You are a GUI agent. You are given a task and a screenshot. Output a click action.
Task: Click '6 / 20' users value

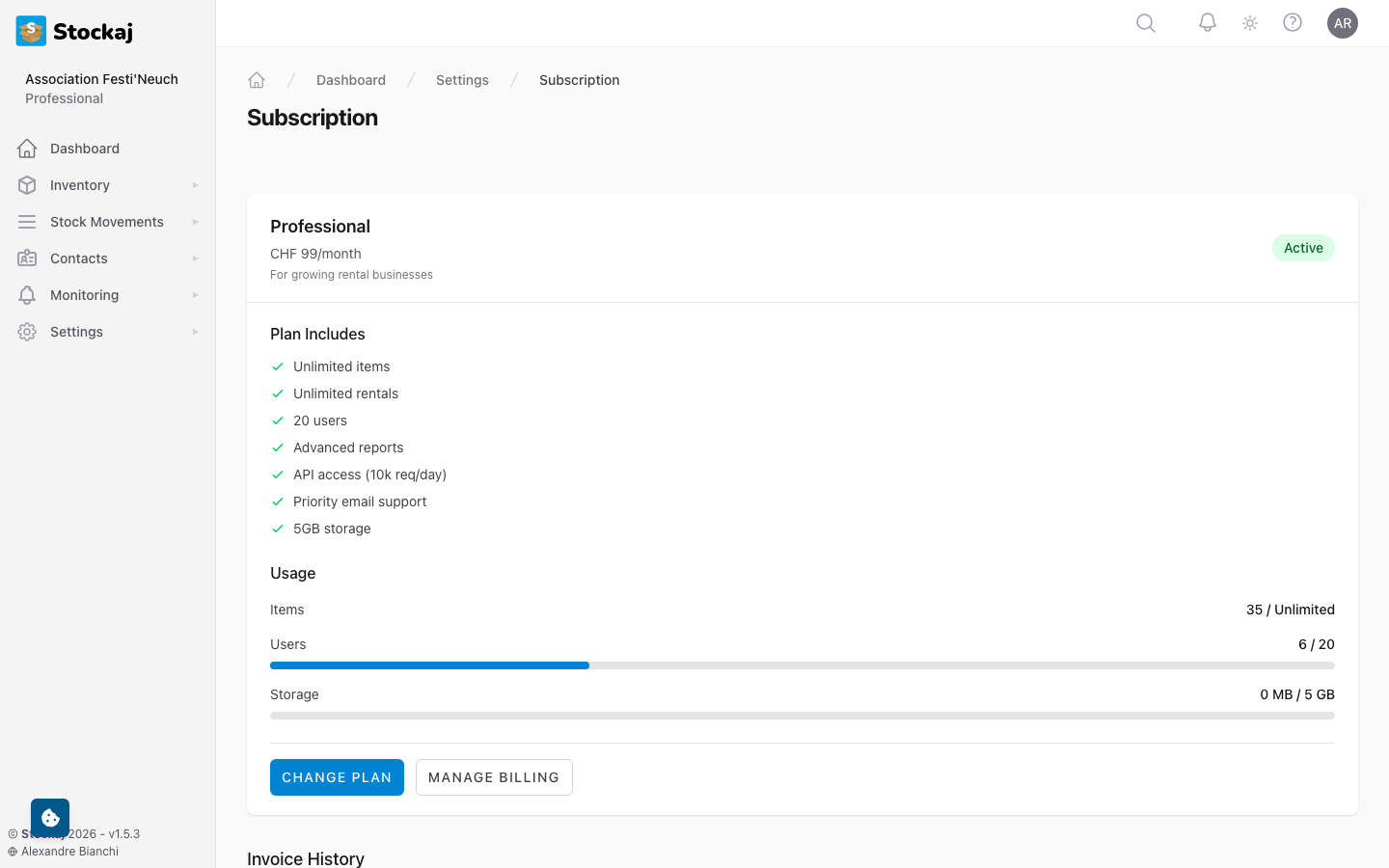click(x=1317, y=644)
